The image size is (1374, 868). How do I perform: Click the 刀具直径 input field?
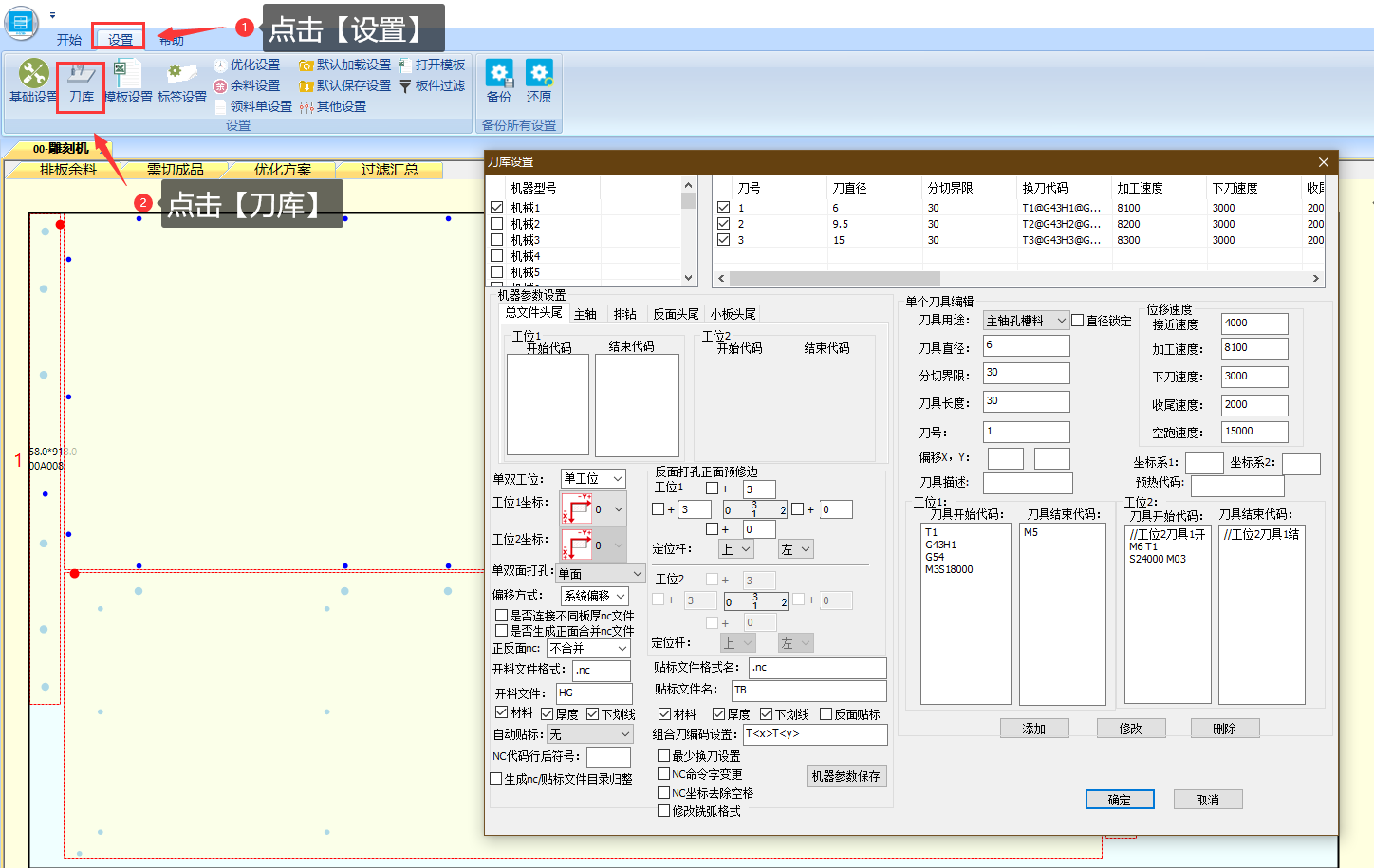(x=1026, y=345)
